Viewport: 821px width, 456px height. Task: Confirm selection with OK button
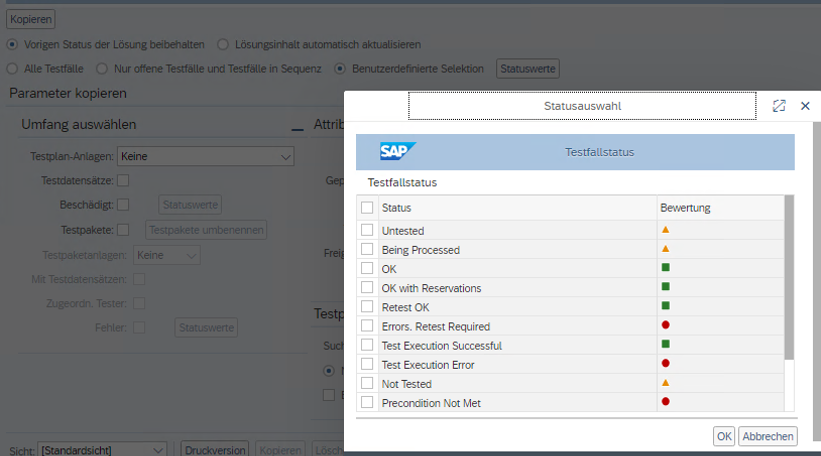[x=723, y=436]
